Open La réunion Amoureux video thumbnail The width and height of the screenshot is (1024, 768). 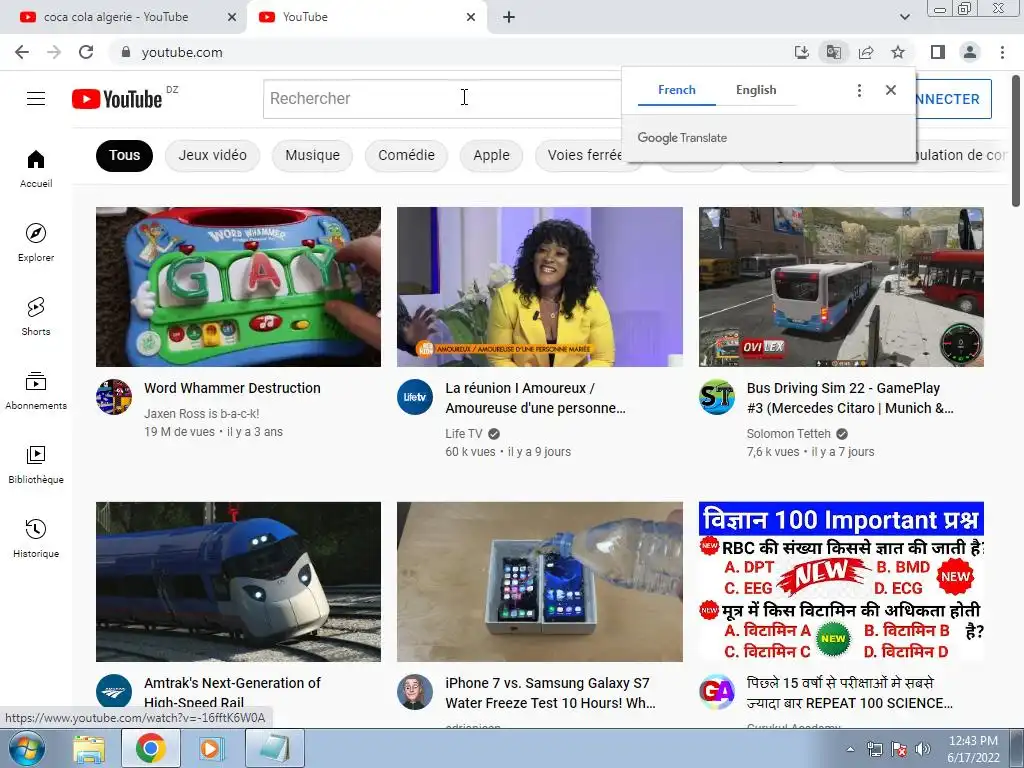539,287
